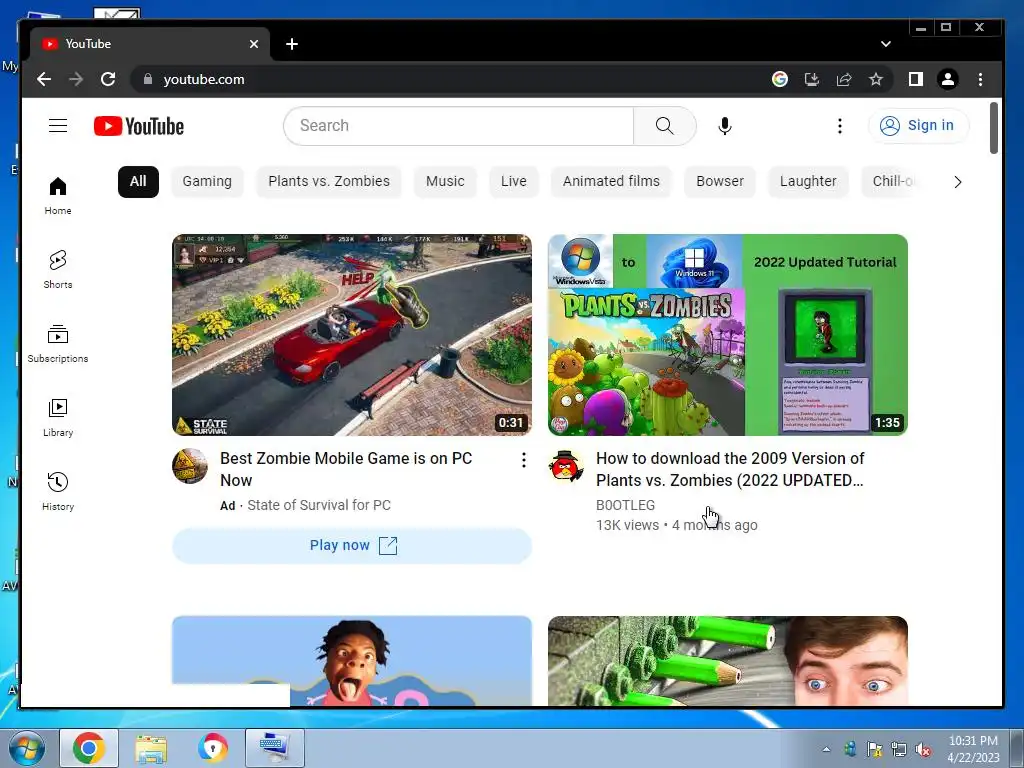Click into the YouTube search field
Image resolution: width=1024 pixels, height=768 pixels.
[x=458, y=125]
